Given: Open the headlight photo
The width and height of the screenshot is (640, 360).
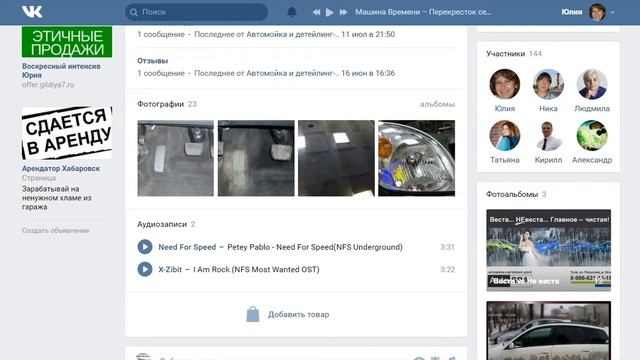Looking at the screenshot, I should [416, 158].
